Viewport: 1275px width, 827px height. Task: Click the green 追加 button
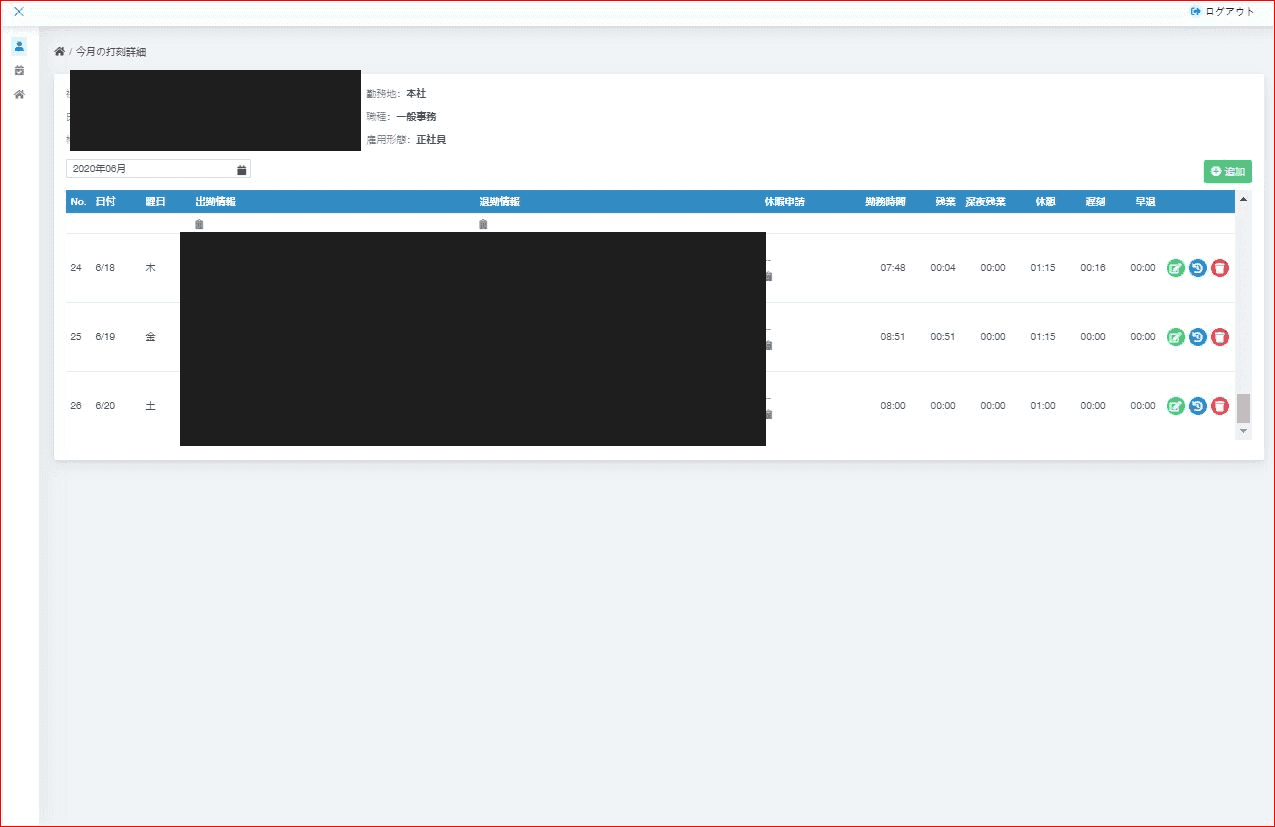[1228, 172]
